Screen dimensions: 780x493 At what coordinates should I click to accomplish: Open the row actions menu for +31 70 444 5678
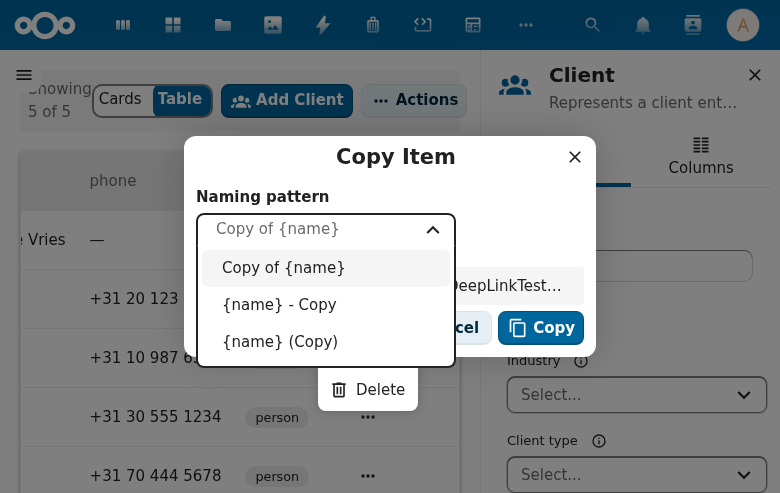tap(368, 476)
